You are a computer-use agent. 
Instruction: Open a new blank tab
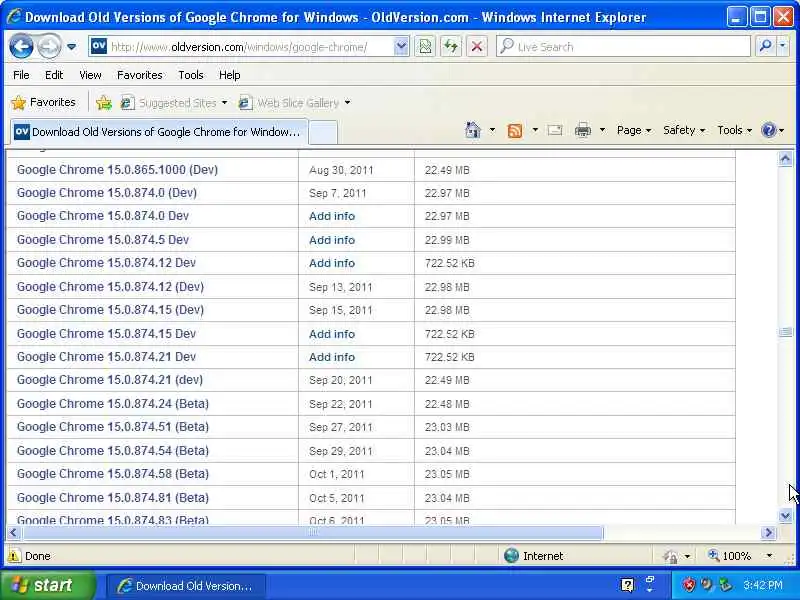[x=323, y=133]
